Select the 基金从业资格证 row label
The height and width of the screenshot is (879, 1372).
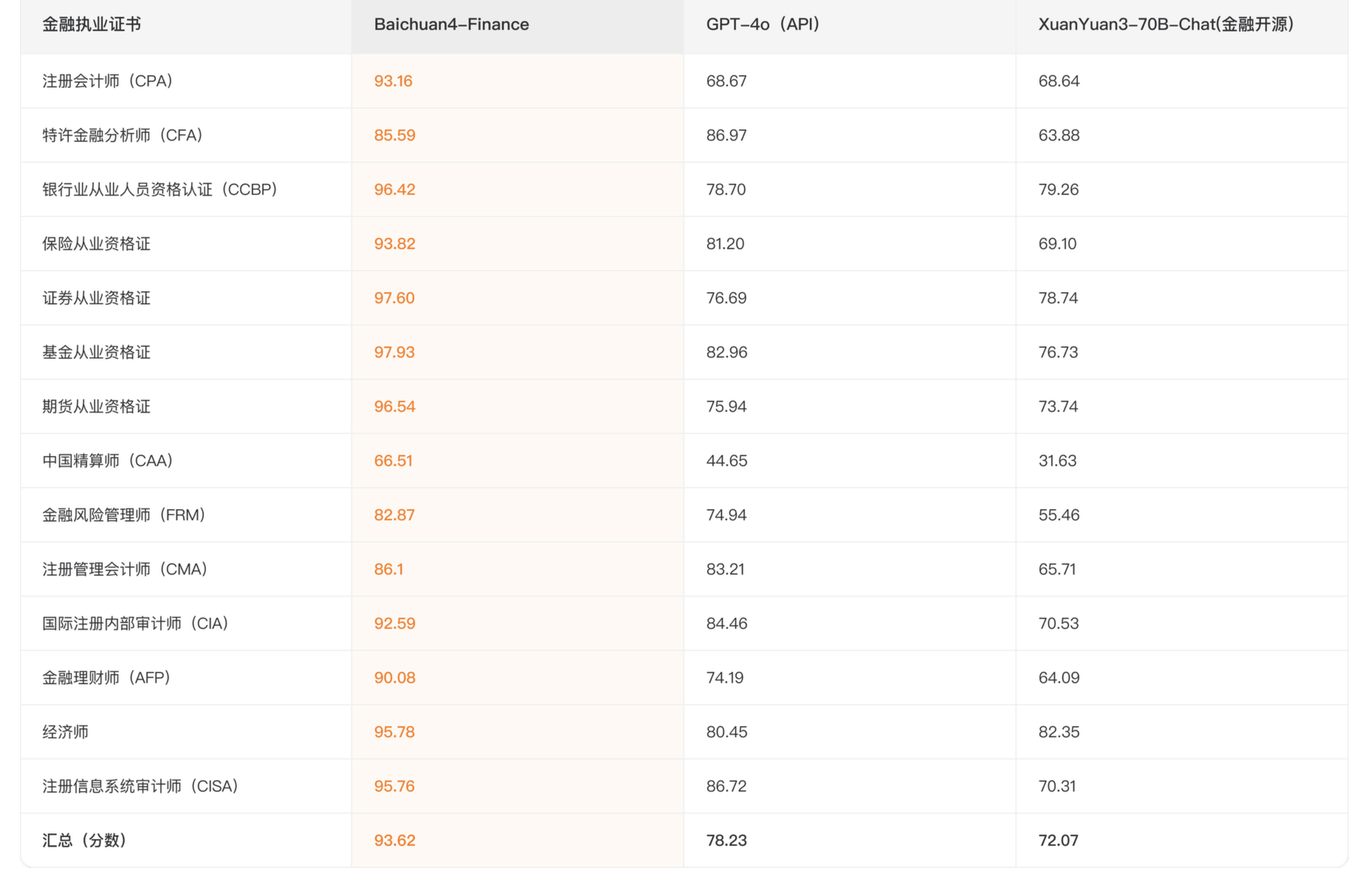coord(96,352)
